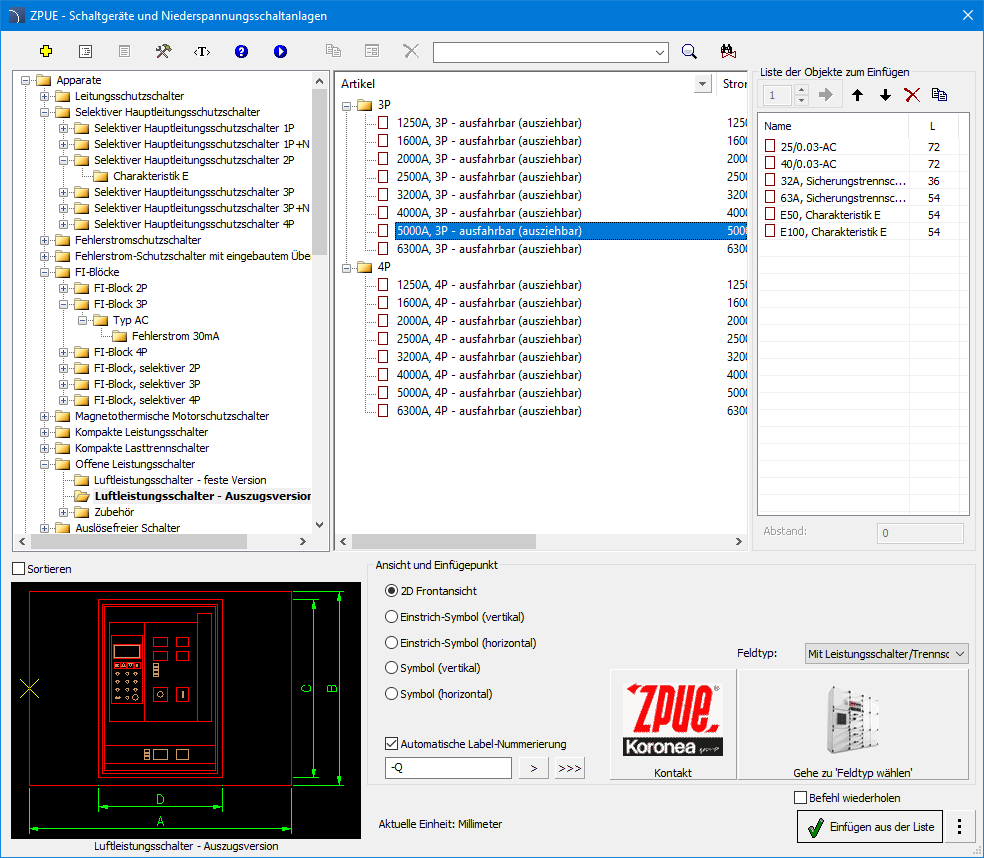The image size is (984, 858).
Task: Collapse the 3P article group
Action: [347, 105]
